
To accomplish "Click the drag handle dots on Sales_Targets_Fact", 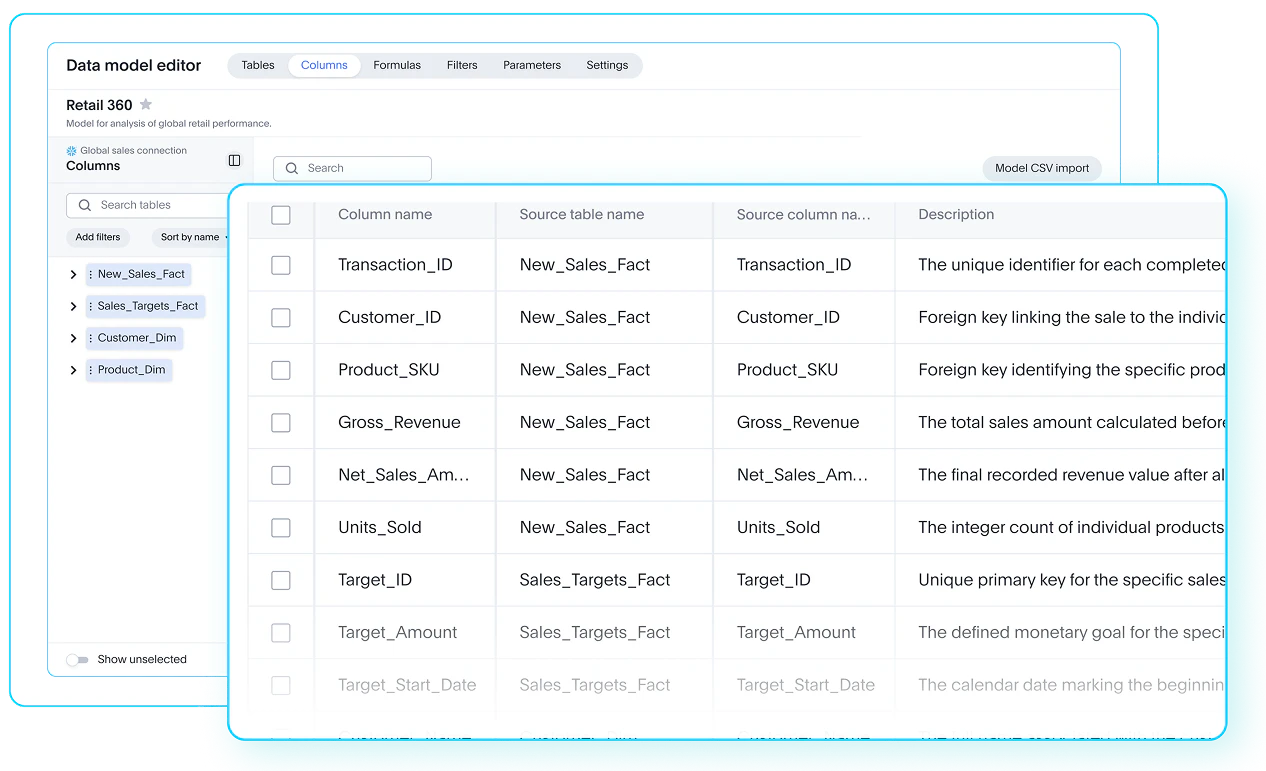I will point(91,306).
